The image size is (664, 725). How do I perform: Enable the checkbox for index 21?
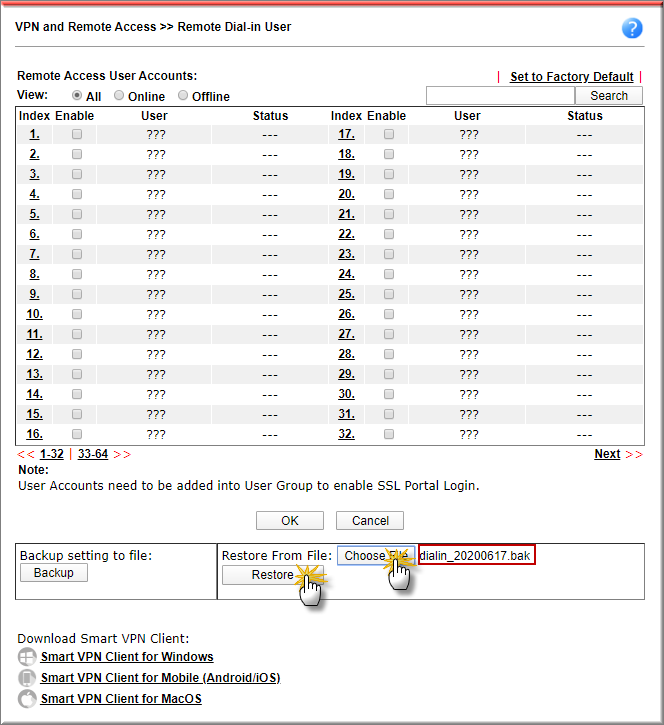coord(389,214)
